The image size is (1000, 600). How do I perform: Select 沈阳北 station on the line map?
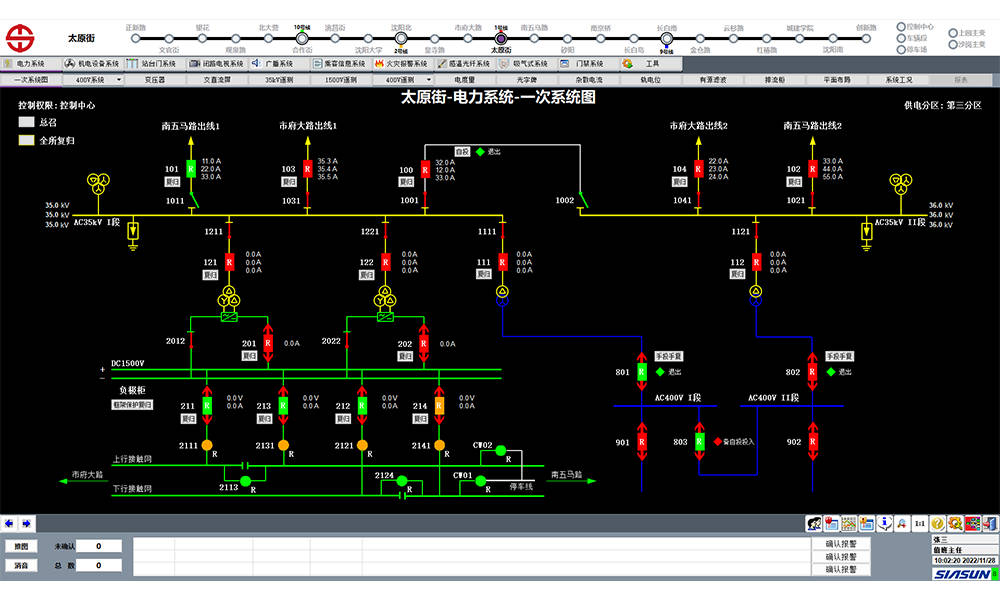pyautogui.click(x=401, y=38)
